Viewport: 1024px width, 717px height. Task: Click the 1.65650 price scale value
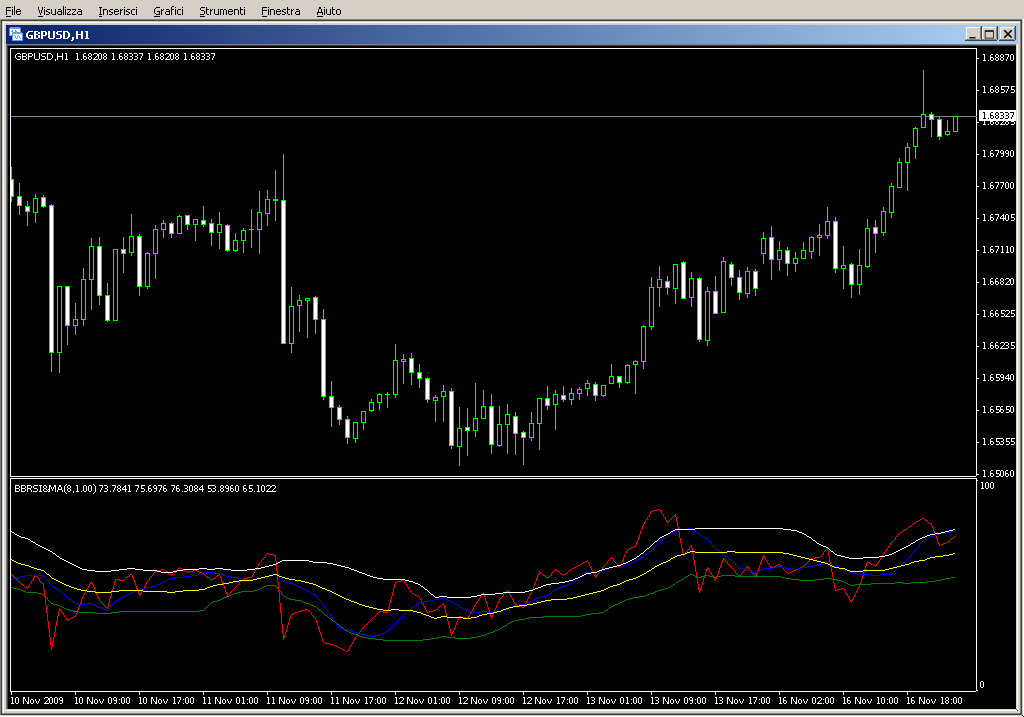(998, 409)
